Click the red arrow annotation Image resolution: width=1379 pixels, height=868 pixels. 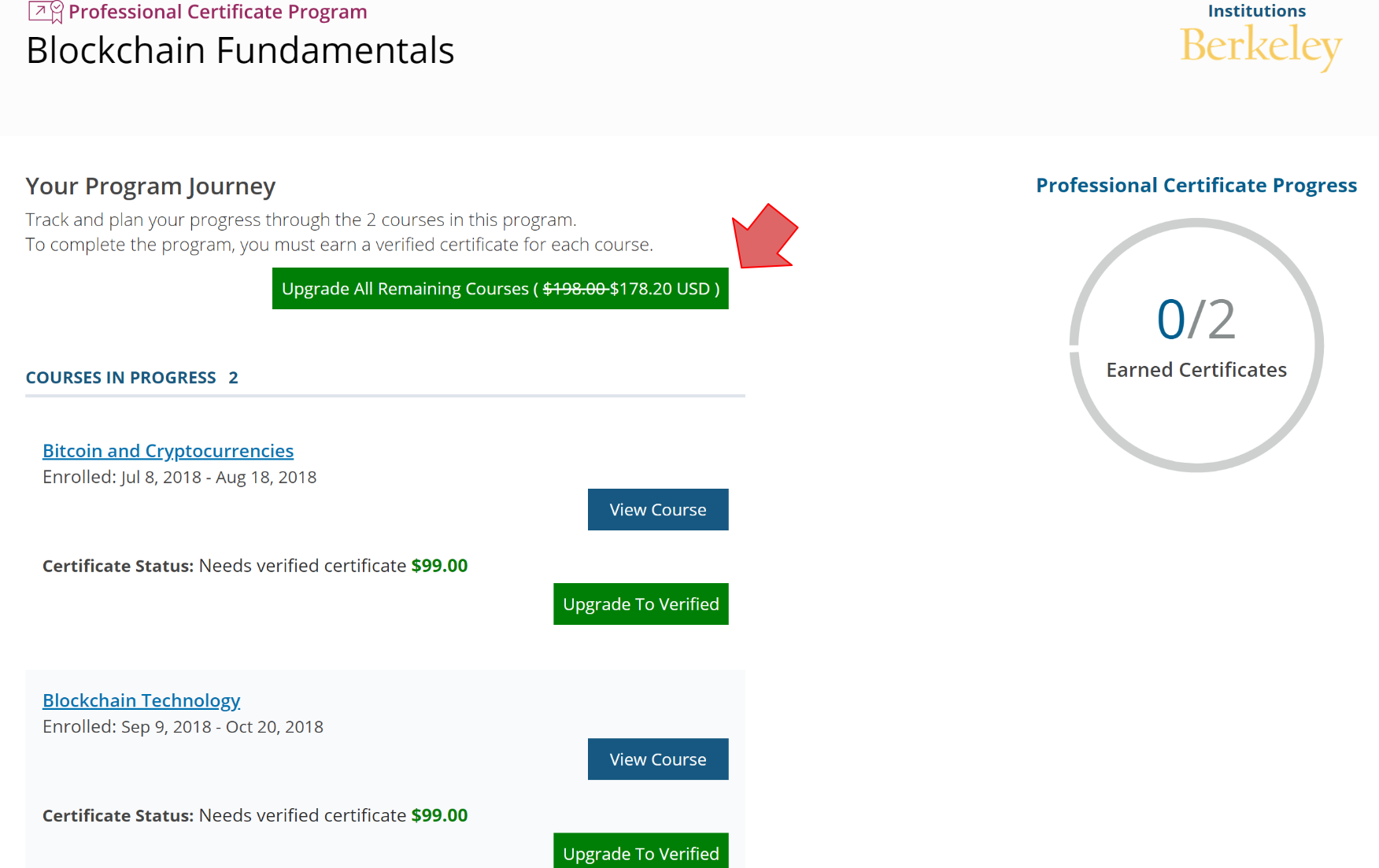pyautogui.click(x=762, y=238)
